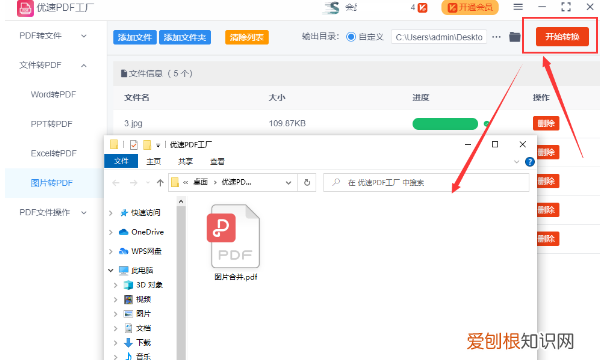Open the address bar history dropdown
The image size is (600, 360).
[x=289, y=183]
